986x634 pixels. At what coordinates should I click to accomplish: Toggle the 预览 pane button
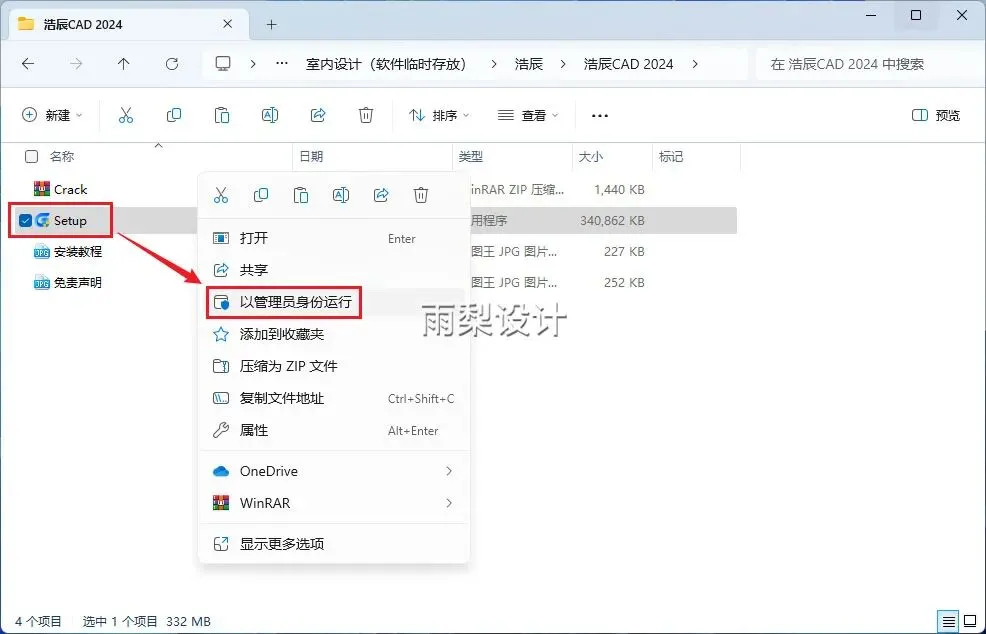(936, 115)
